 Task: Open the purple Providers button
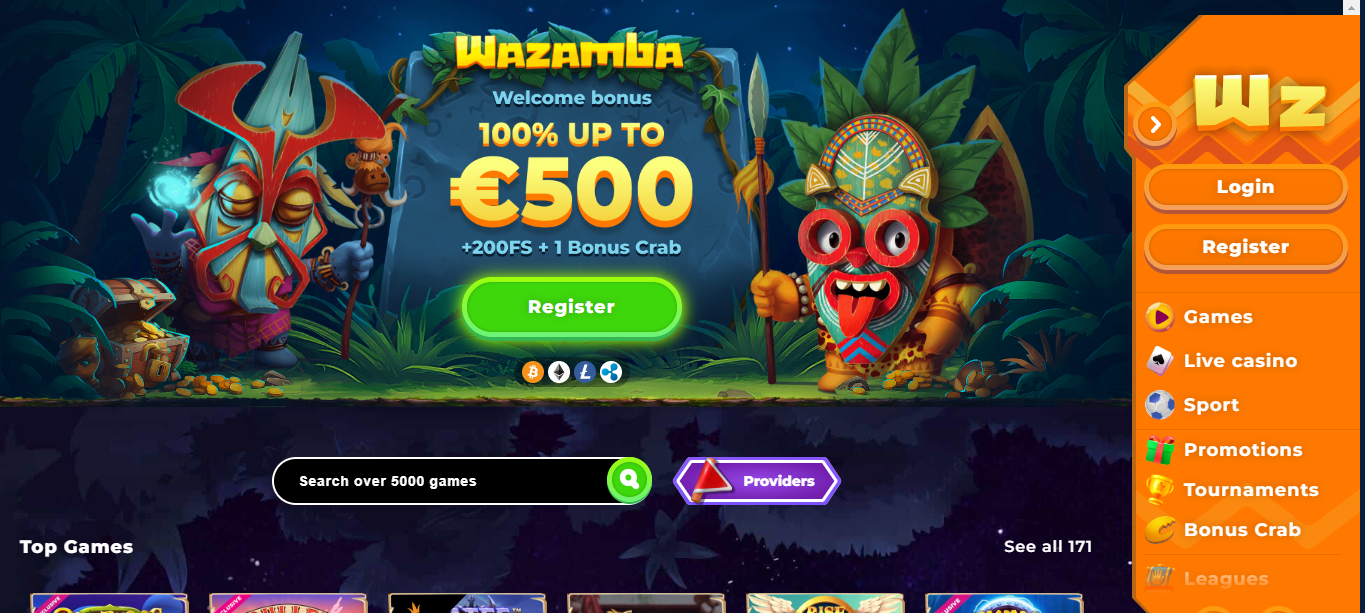click(x=758, y=481)
